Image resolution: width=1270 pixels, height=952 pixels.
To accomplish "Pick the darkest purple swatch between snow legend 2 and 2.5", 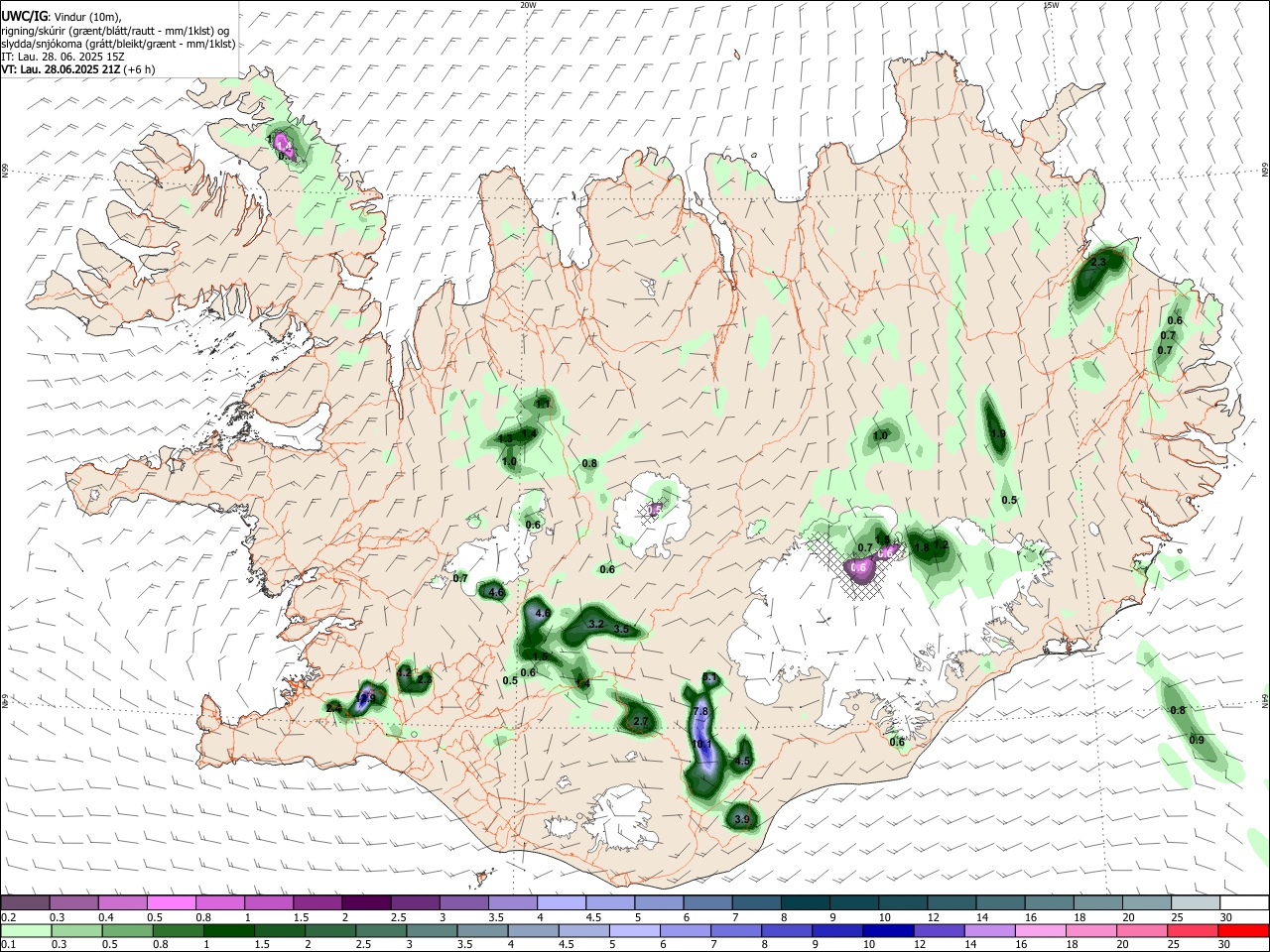I will pyautogui.click(x=366, y=902).
